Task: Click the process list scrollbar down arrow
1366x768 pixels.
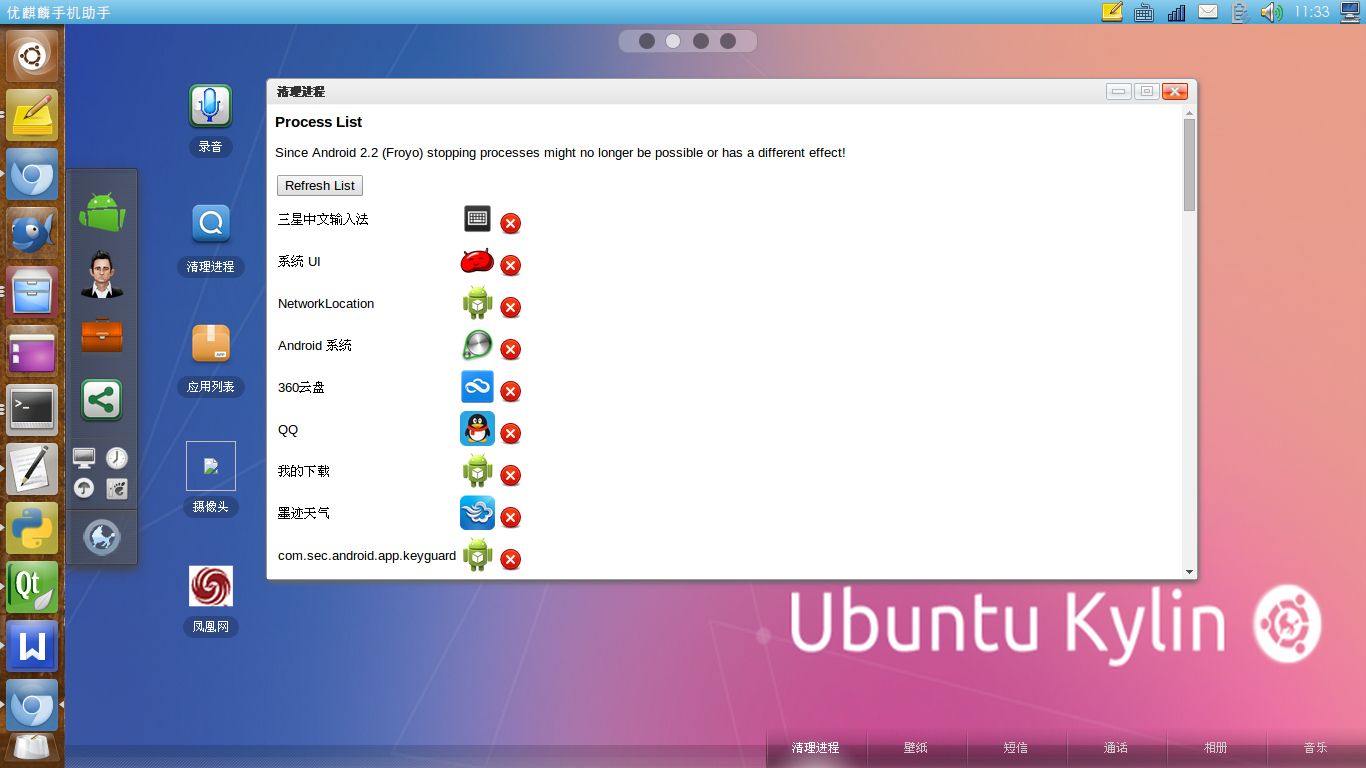Action: [x=1189, y=572]
